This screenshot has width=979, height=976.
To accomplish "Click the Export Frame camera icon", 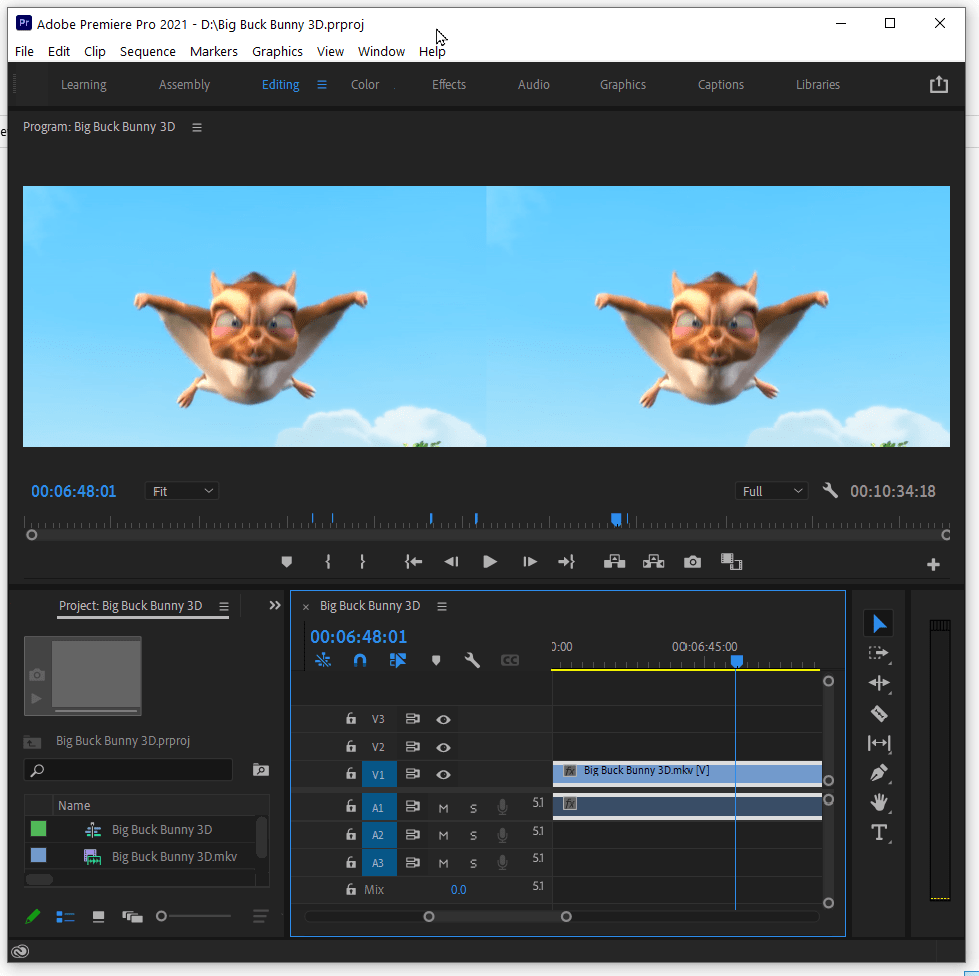I will (691, 562).
